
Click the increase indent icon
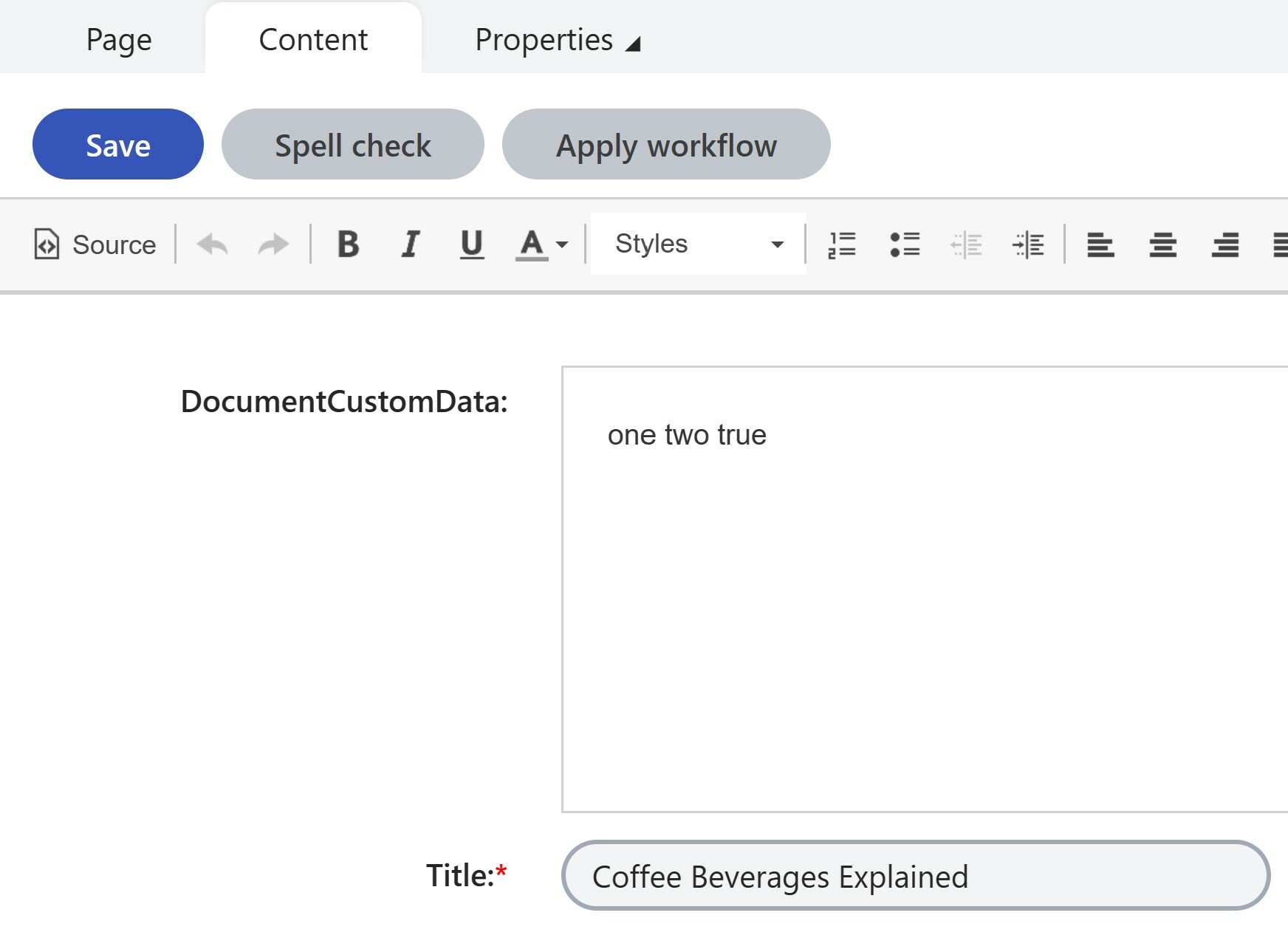point(1028,244)
